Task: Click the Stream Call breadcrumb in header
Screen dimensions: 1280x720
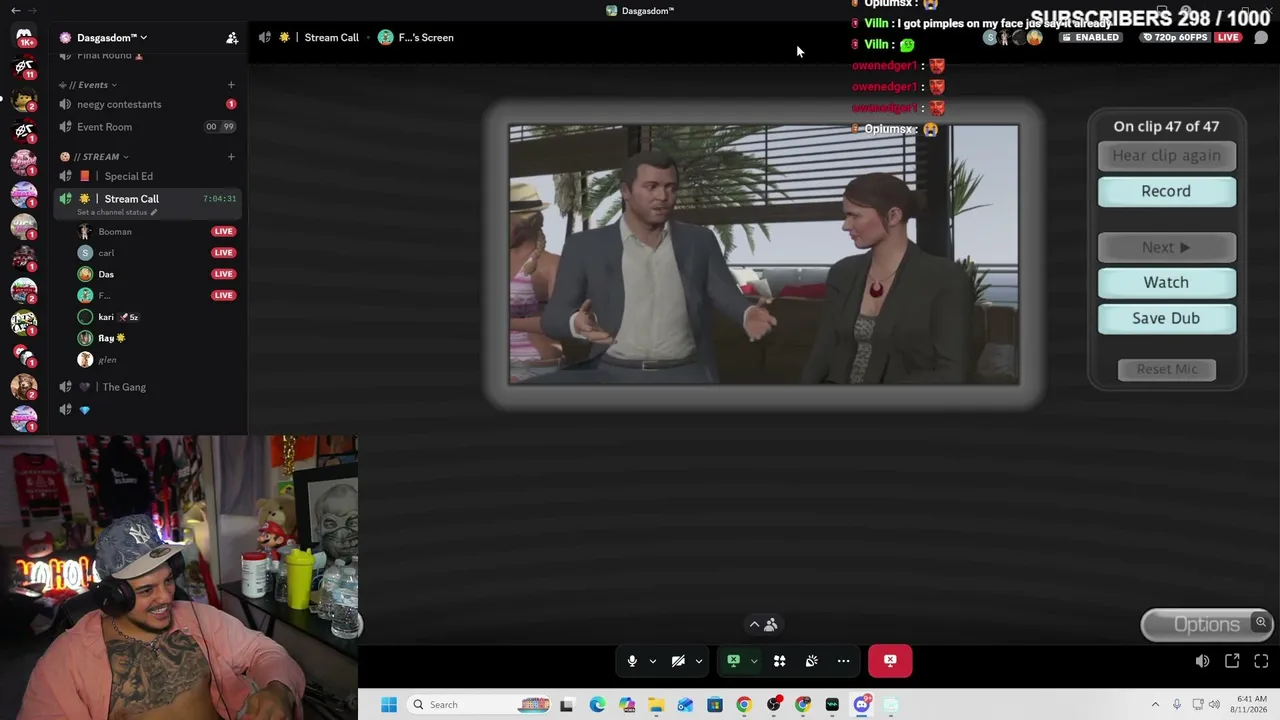Action: tap(331, 38)
